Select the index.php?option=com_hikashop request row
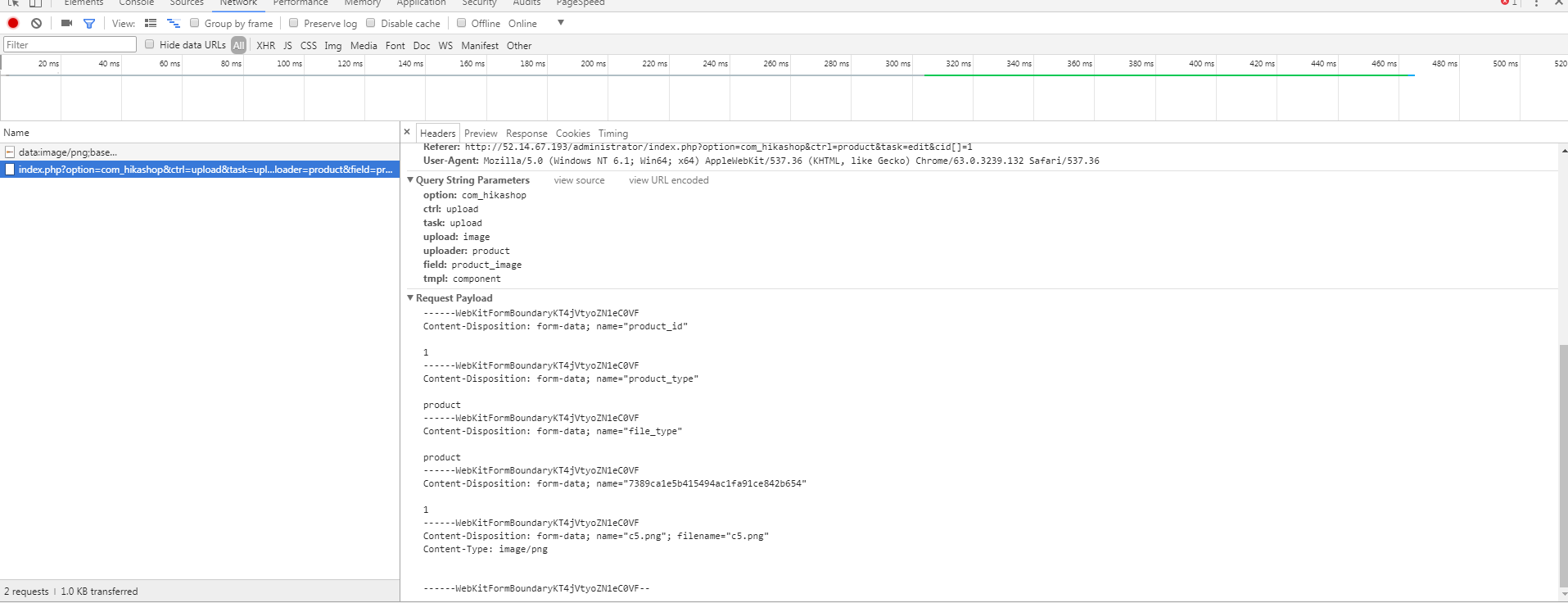Viewport: 1568px width, 603px height. (x=200, y=170)
